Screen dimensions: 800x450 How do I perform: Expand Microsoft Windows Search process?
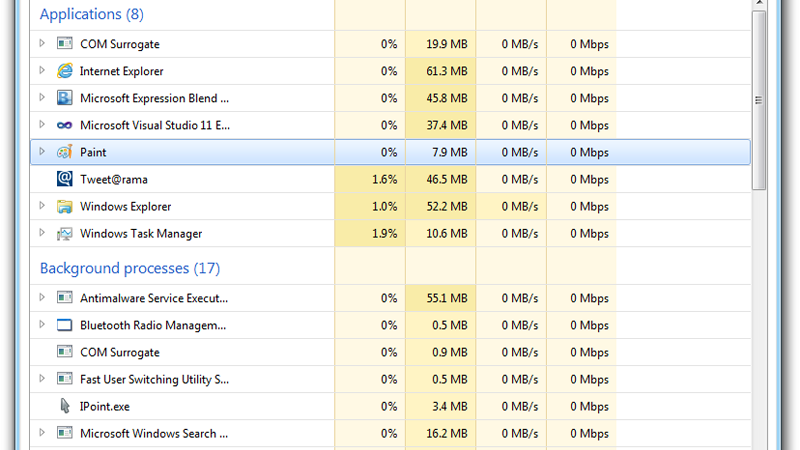(x=42, y=433)
